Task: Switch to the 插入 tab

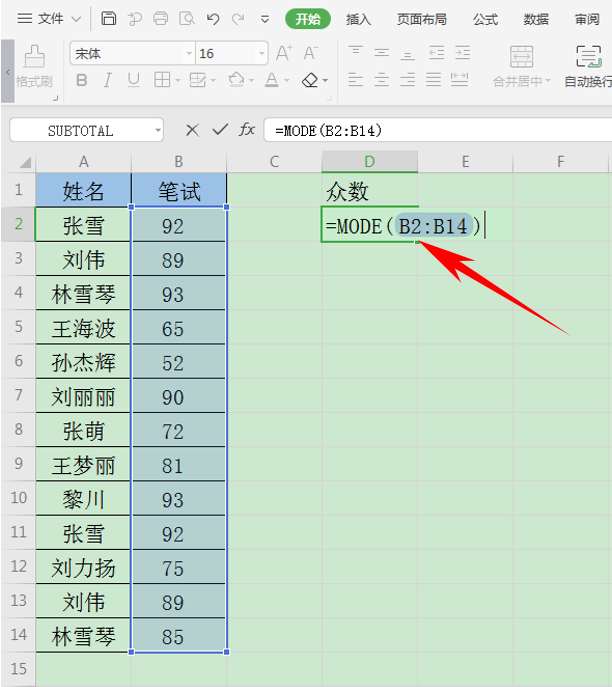Action: (358, 19)
